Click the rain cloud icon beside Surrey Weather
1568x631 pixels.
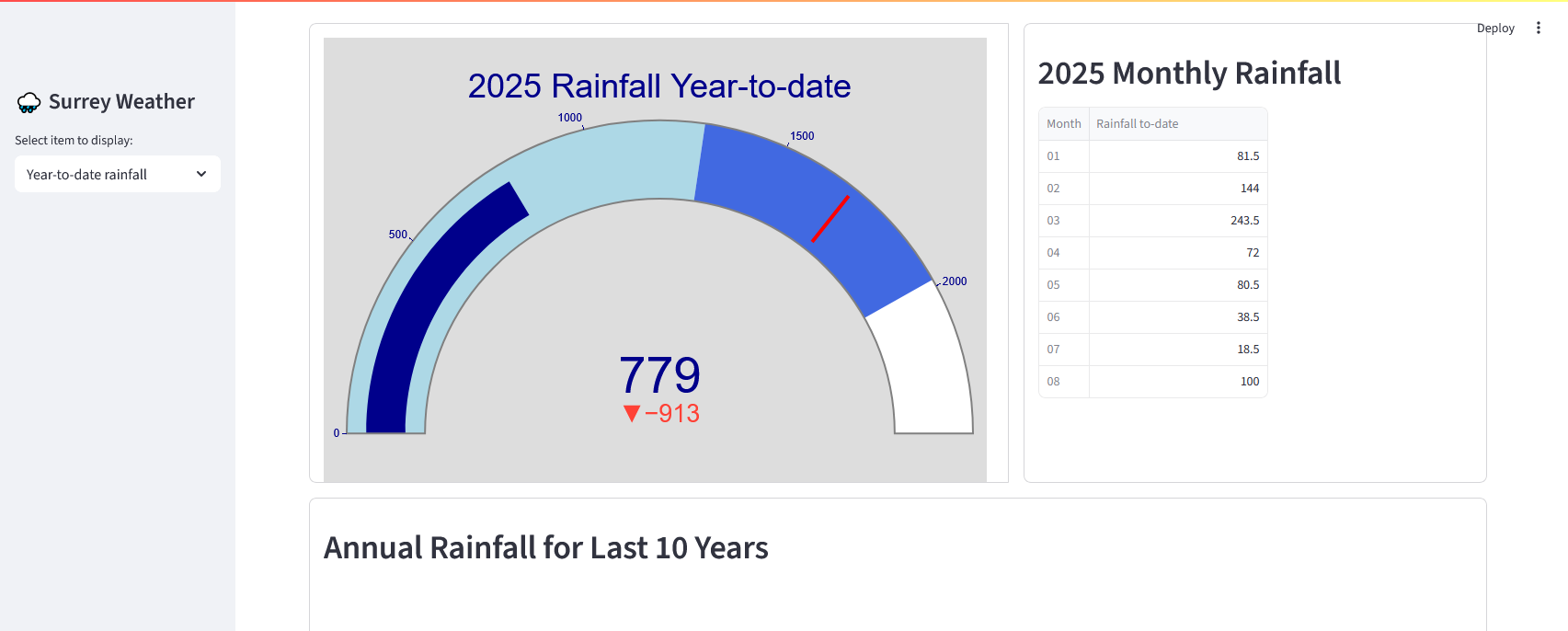point(29,101)
